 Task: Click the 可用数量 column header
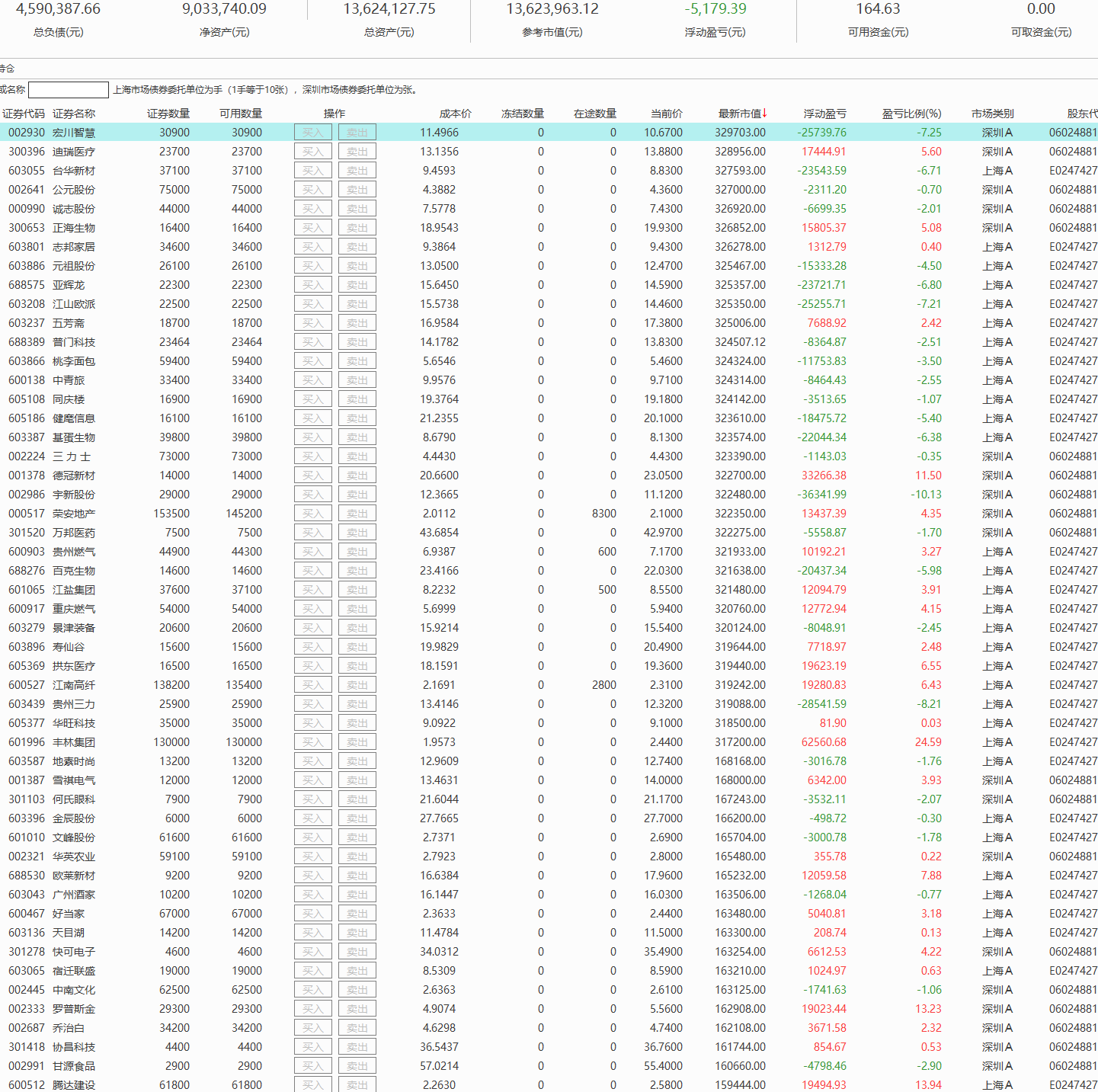pos(240,114)
